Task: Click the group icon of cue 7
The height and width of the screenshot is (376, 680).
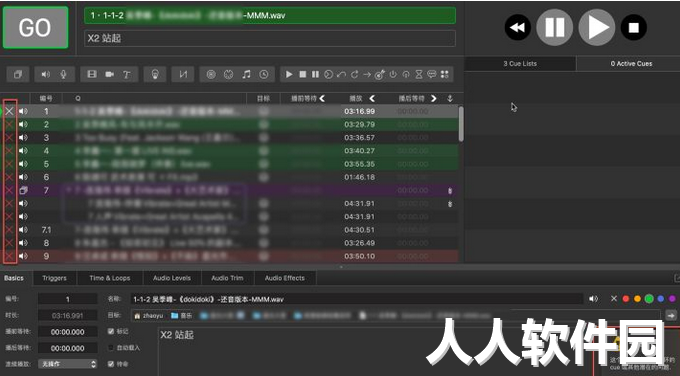Action: click(23, 190)
